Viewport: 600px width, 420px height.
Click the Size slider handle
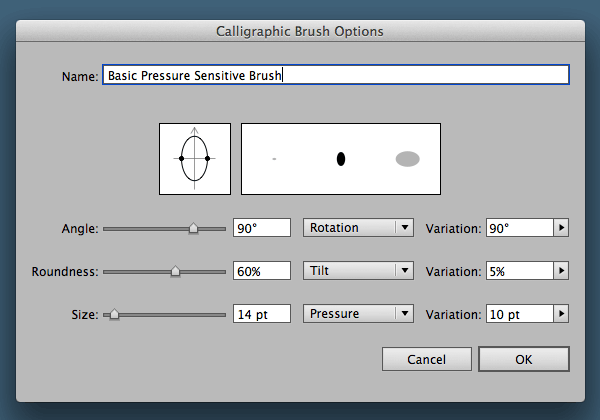(114, 314)
